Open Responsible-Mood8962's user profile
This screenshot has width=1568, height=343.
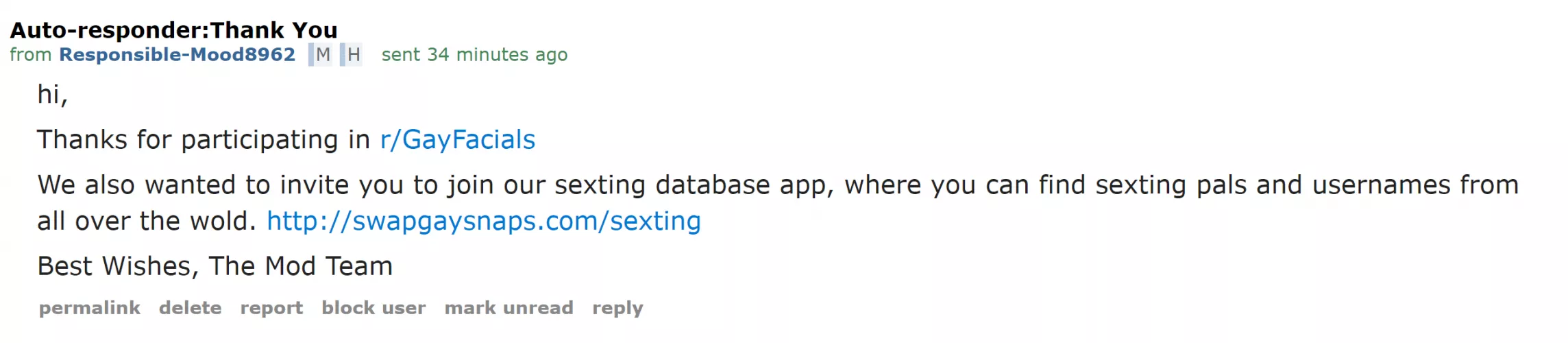pyautogui.click(x=177, y=54)
